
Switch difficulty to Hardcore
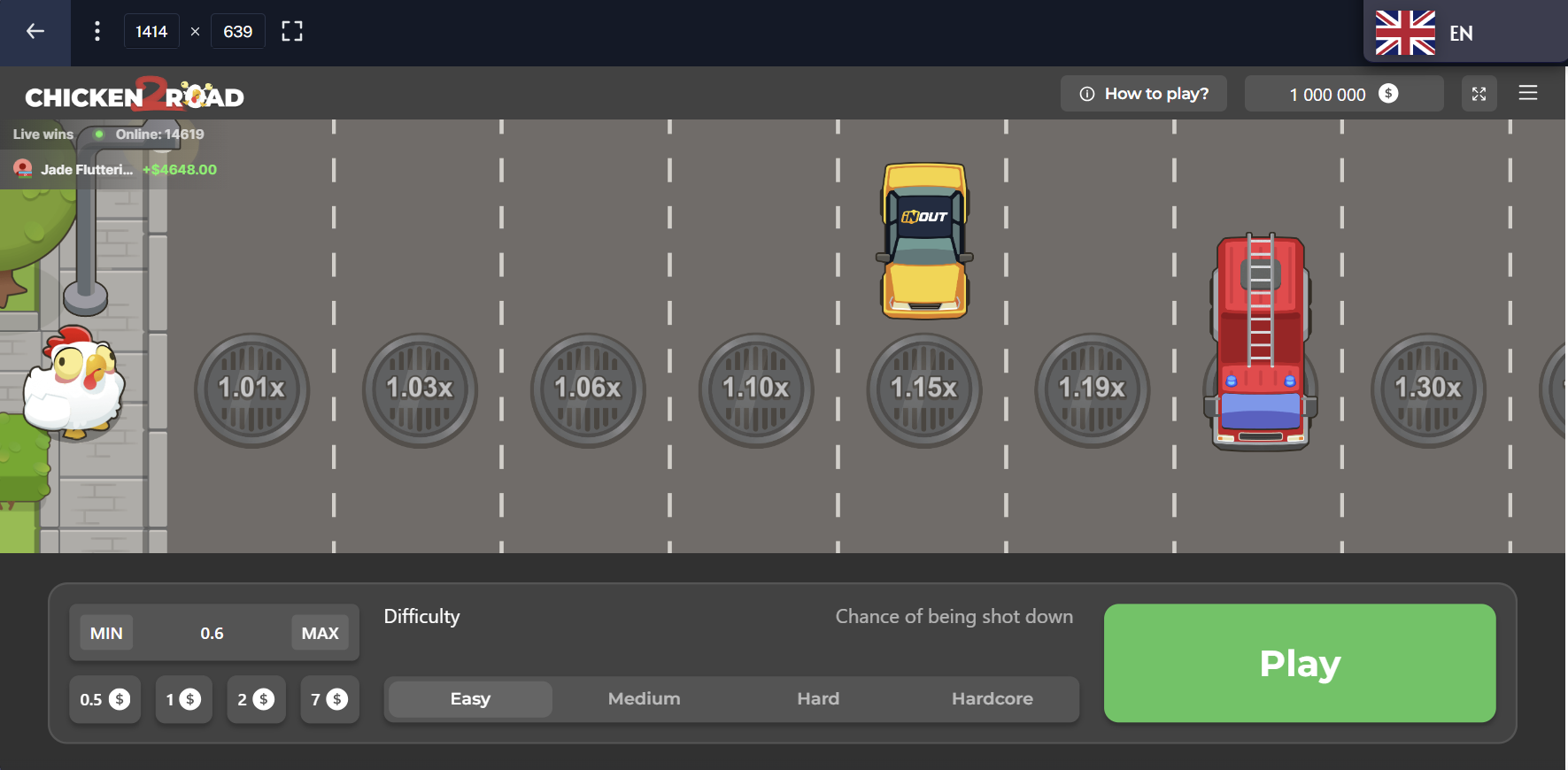(x=992, y=699)
